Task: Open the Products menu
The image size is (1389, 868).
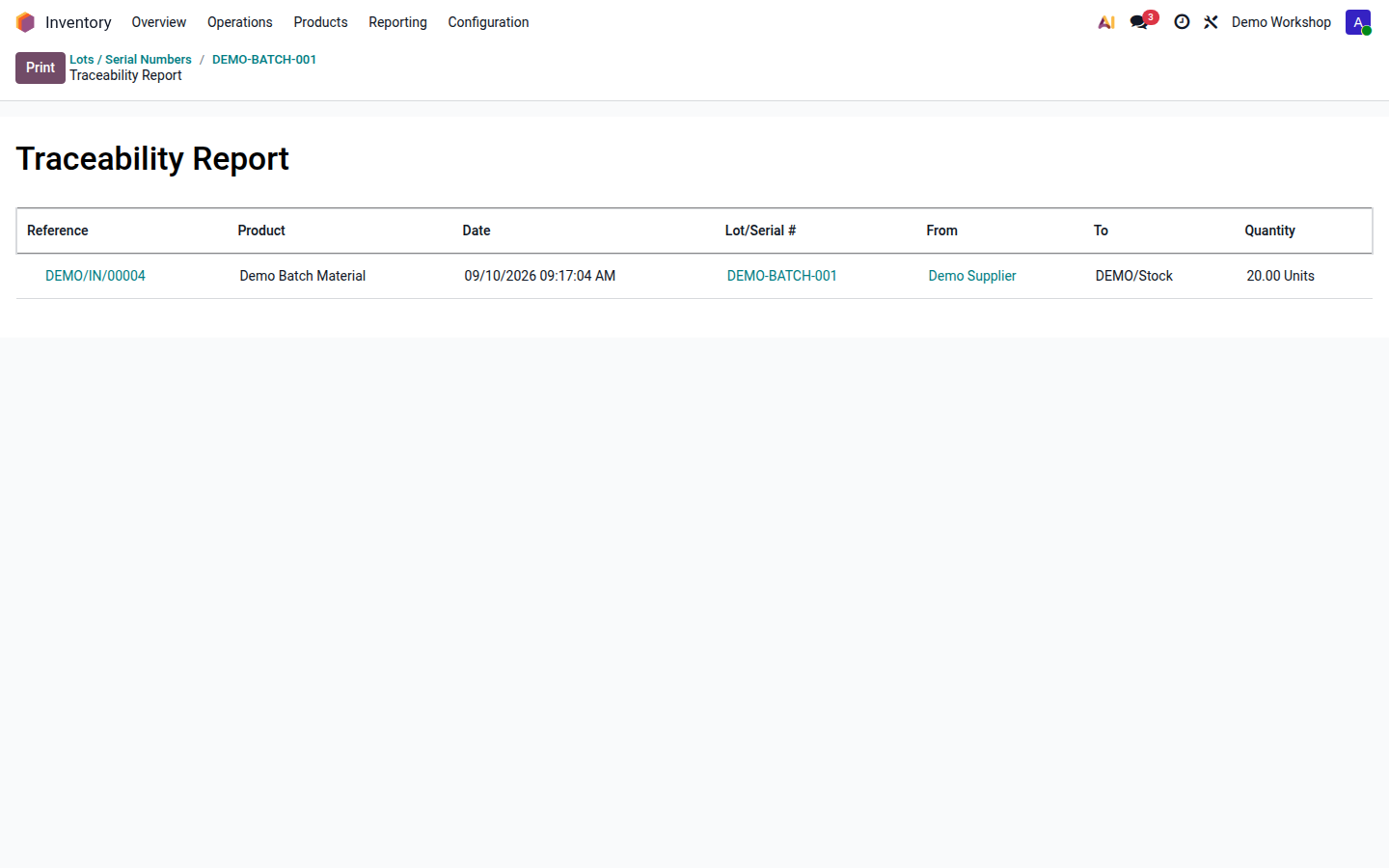Action: 320,22
